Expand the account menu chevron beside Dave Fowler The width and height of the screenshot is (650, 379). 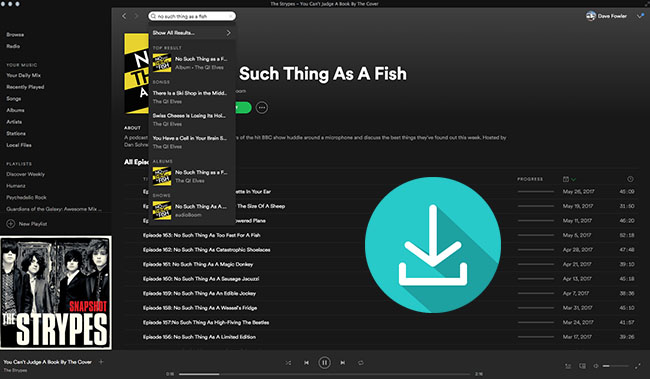point(640,16)
